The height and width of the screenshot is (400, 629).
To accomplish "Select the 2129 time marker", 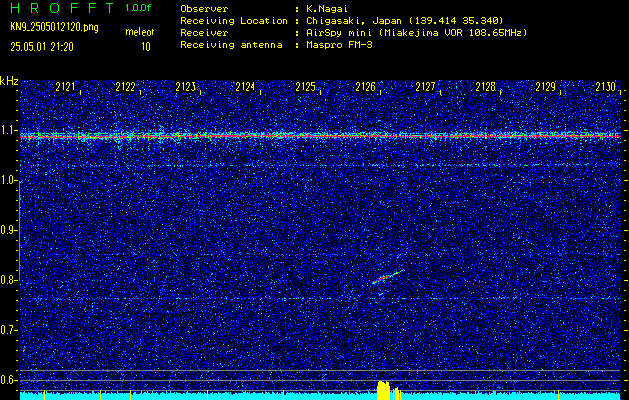I will 546,87.
